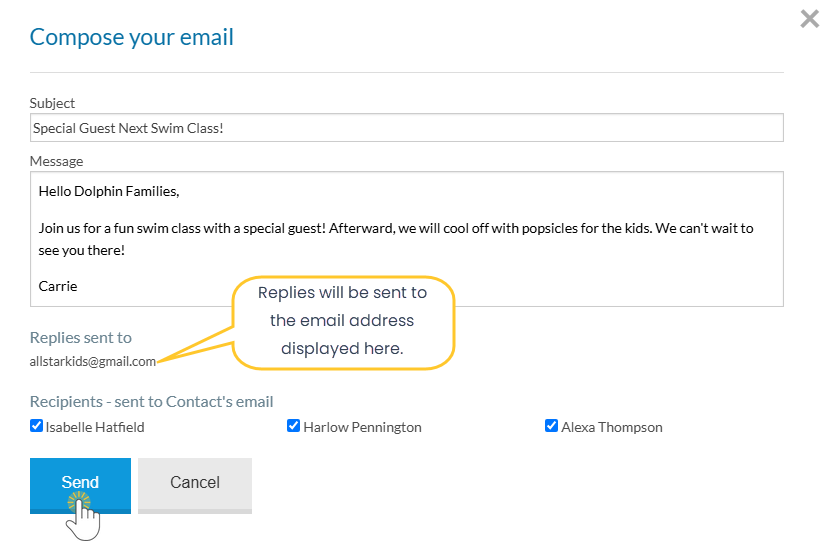Click the allstarkids@gmail.com reply address
The width and height of the screenshot is (829, 547).
click(x=93, y=362)
